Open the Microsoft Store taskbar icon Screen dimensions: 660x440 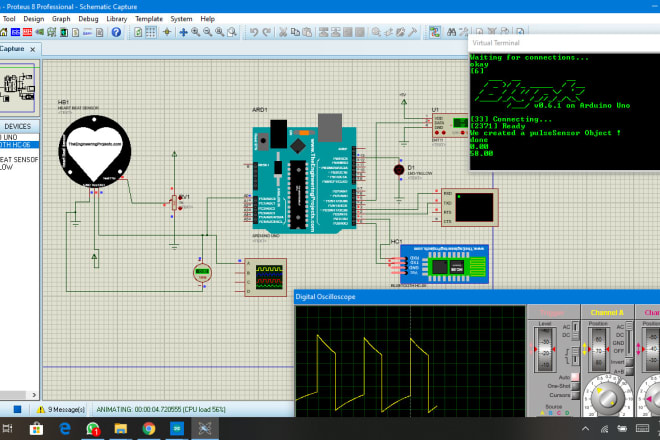coord(36,429)
